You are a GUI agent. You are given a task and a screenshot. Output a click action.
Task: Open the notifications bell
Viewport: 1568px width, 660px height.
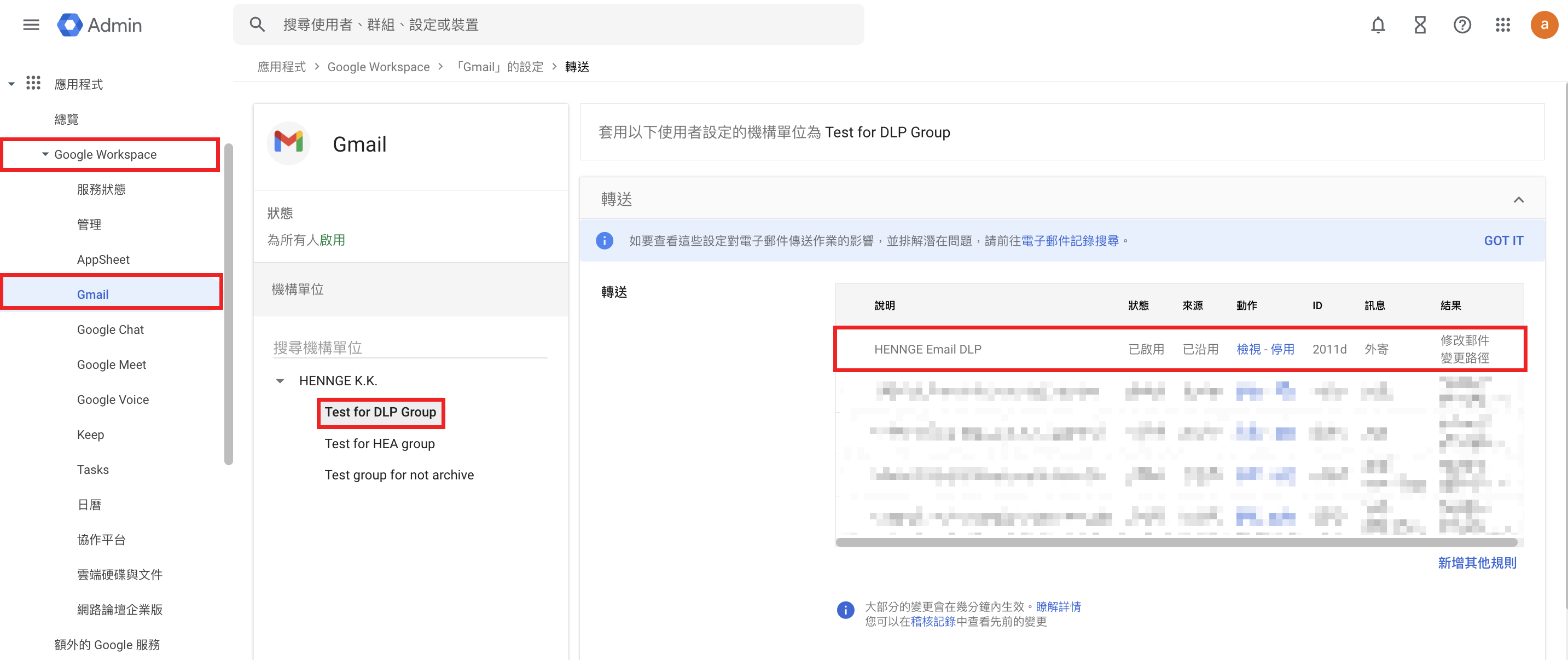point(1378,25)
